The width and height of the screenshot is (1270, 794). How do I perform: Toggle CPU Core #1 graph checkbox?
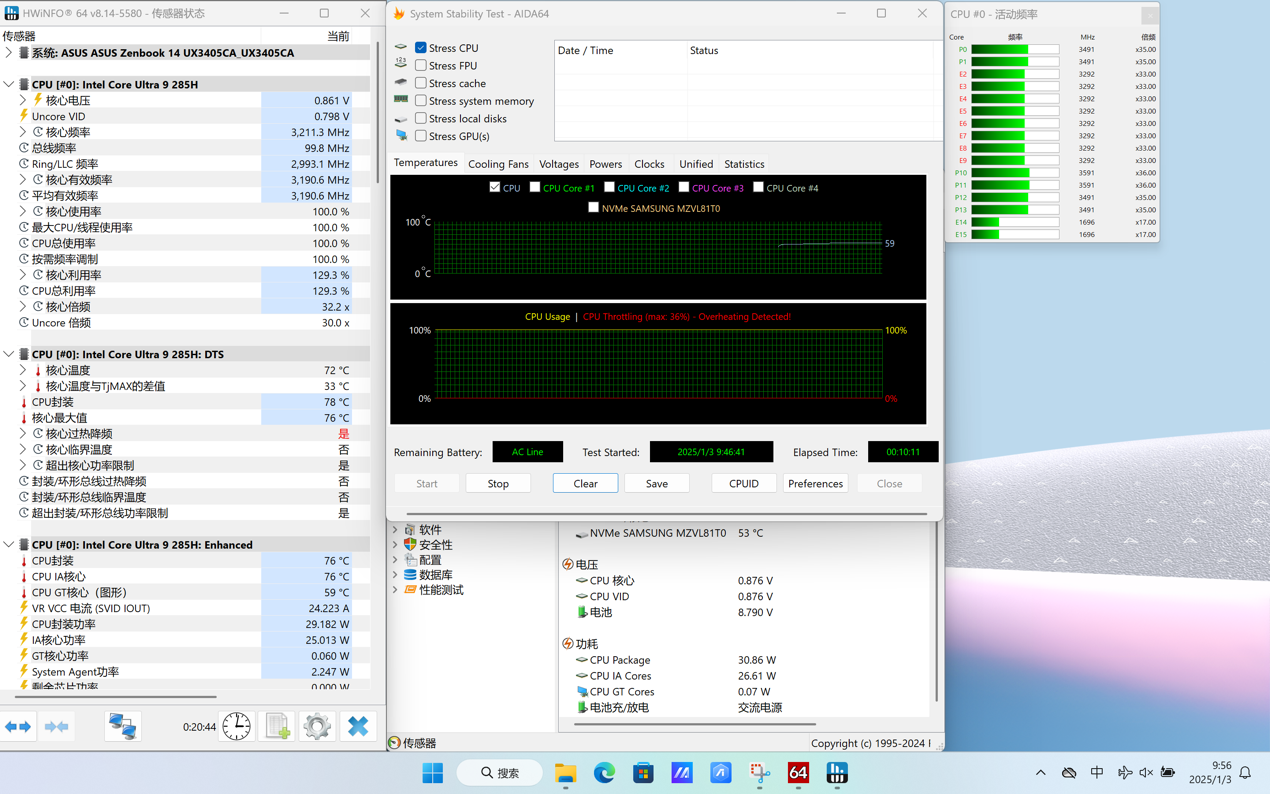[535, 187]
